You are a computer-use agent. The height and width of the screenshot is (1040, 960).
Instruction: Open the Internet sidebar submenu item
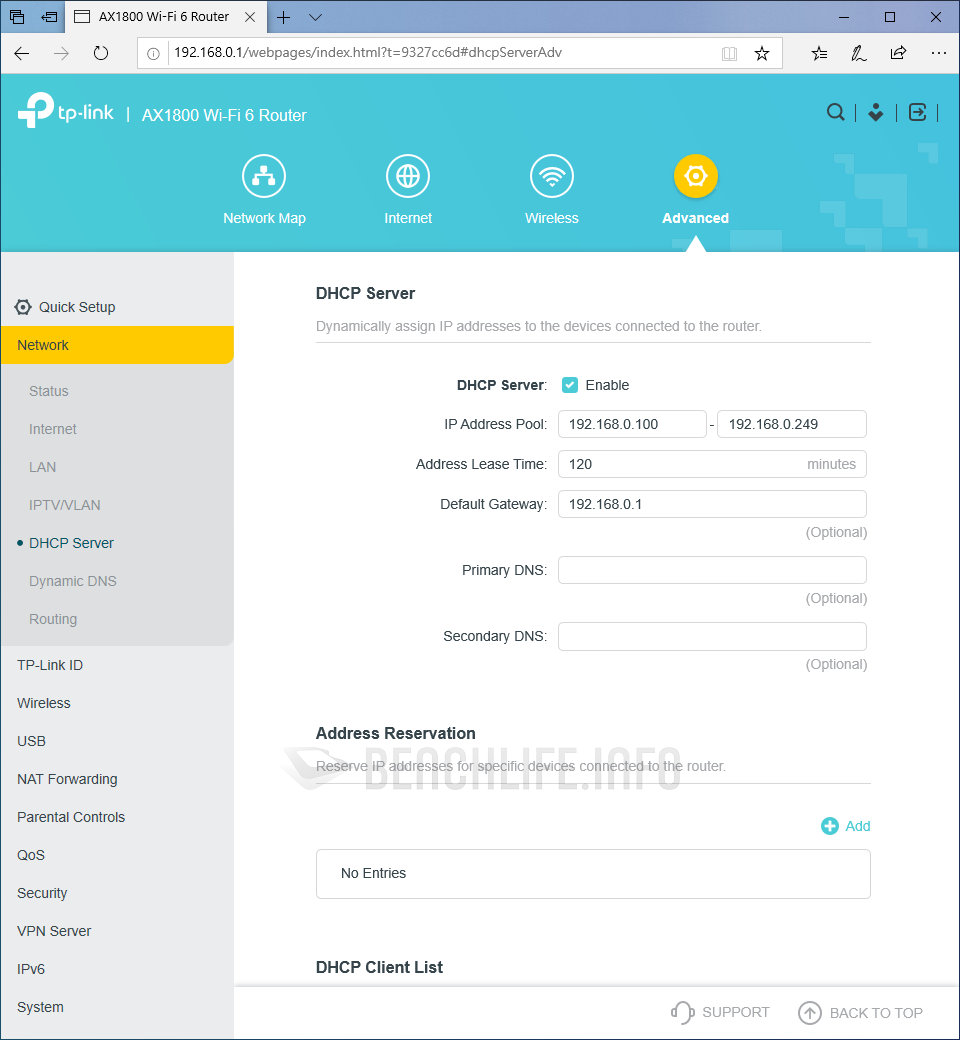pyautogui.click(x=52, y=429)
